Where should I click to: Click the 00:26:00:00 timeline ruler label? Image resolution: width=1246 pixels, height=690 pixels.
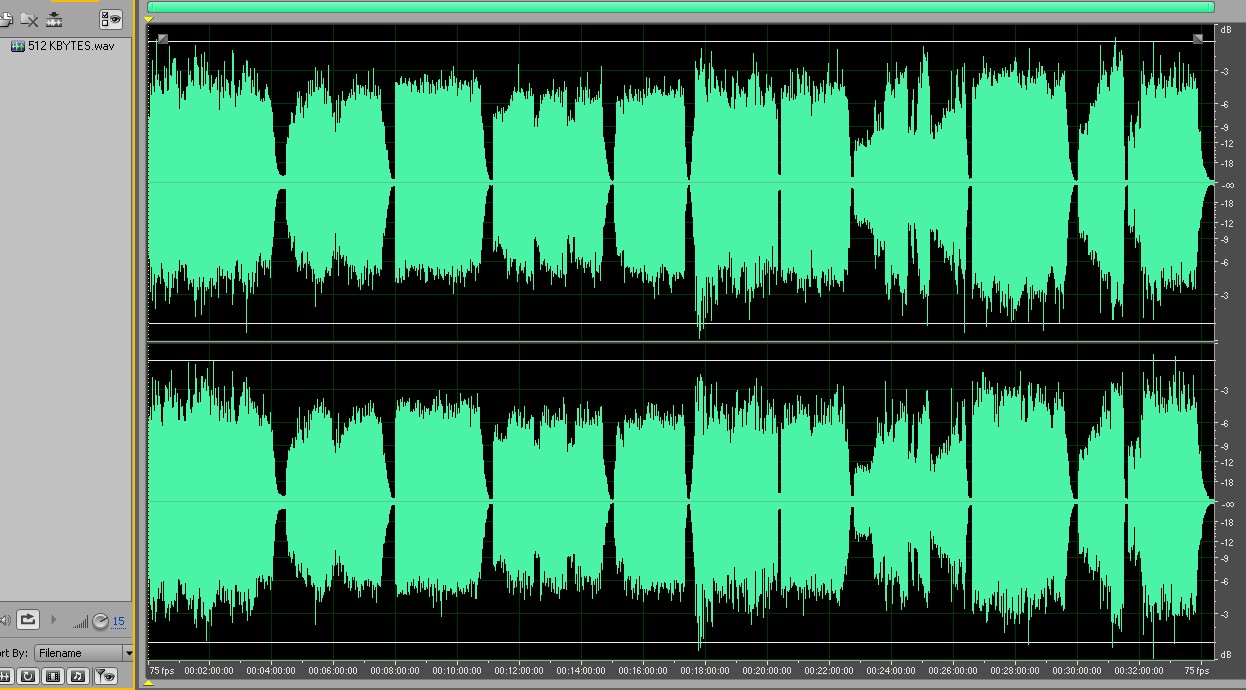(x=953, y=671)
